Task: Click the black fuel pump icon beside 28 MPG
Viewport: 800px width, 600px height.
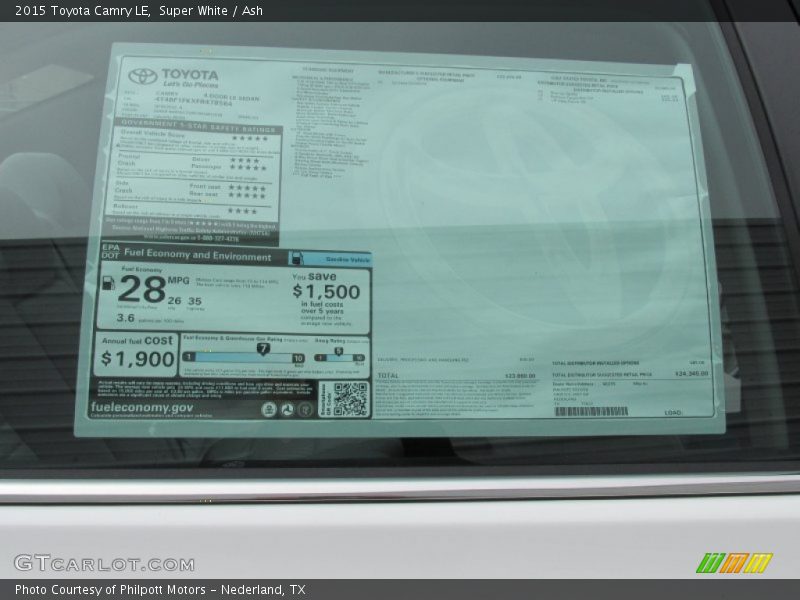Action: 108,282
